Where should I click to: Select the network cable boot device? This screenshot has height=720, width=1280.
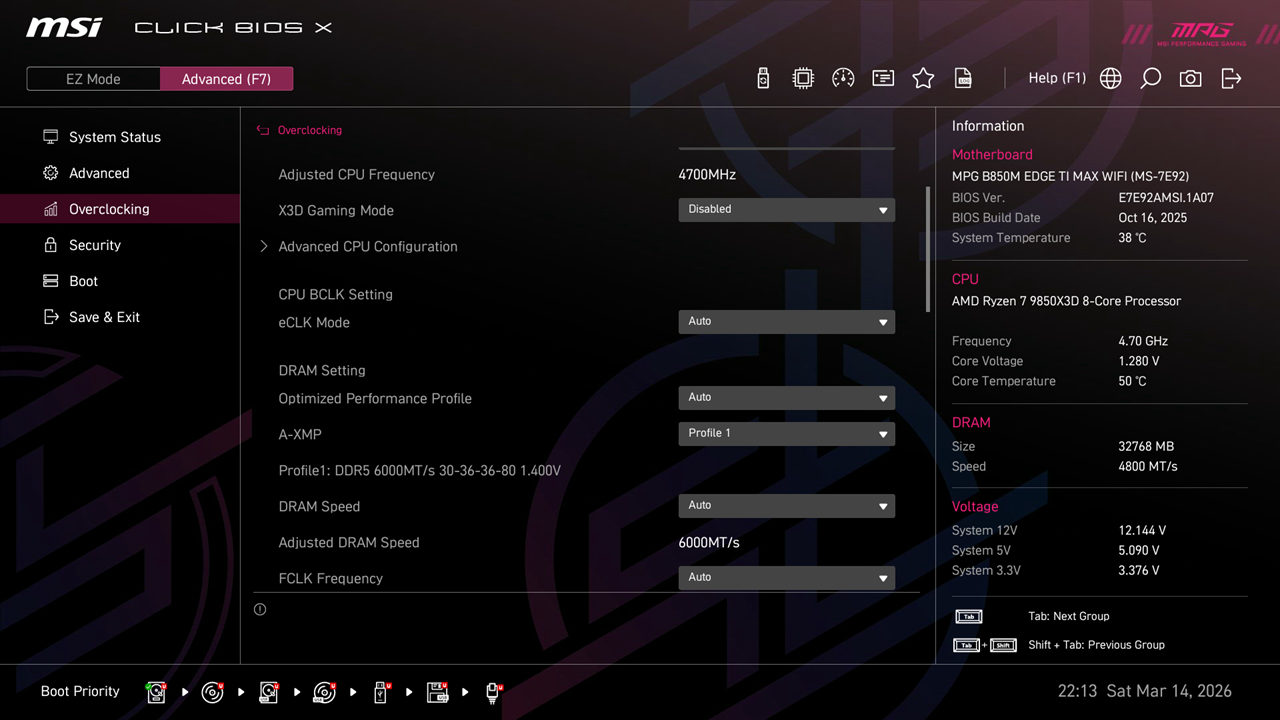point(493,692)
